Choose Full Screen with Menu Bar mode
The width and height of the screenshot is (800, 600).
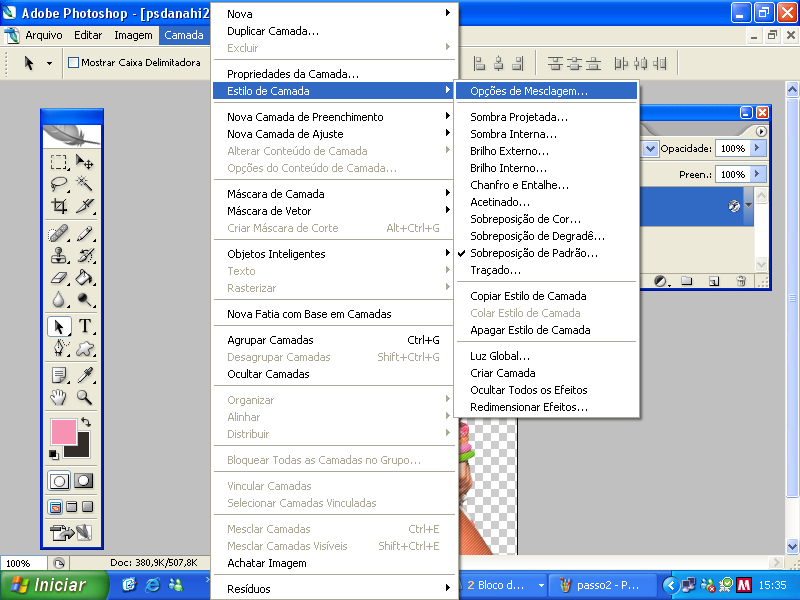coord(72,507)
